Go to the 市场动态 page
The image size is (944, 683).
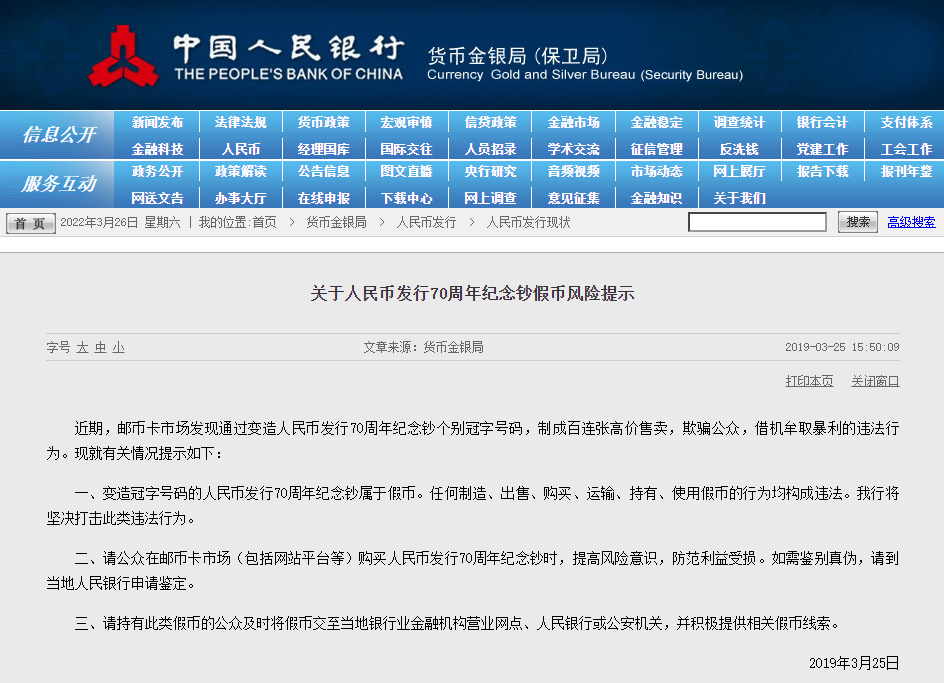tap(656, 171)
